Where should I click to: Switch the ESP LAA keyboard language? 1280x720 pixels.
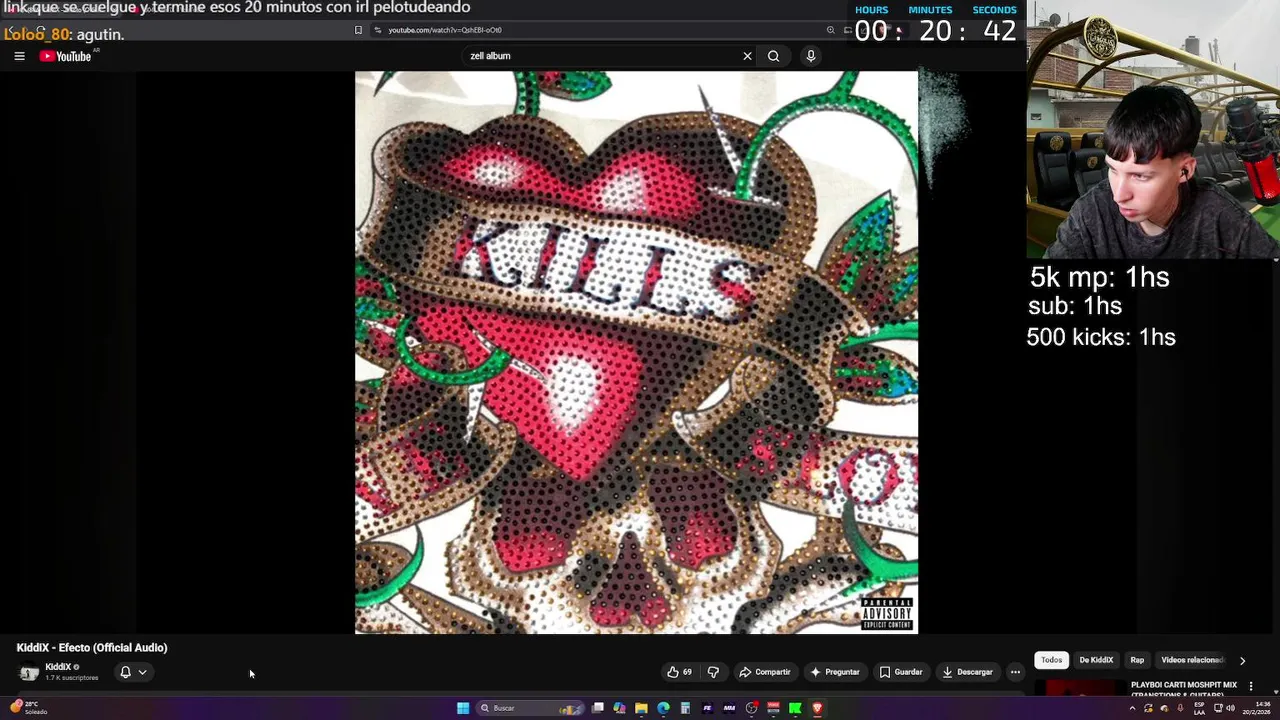(1199, 708)
